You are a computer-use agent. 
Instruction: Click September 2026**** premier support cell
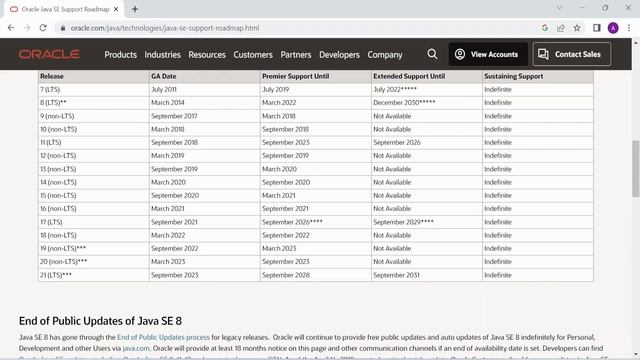[x=316, y=222]
